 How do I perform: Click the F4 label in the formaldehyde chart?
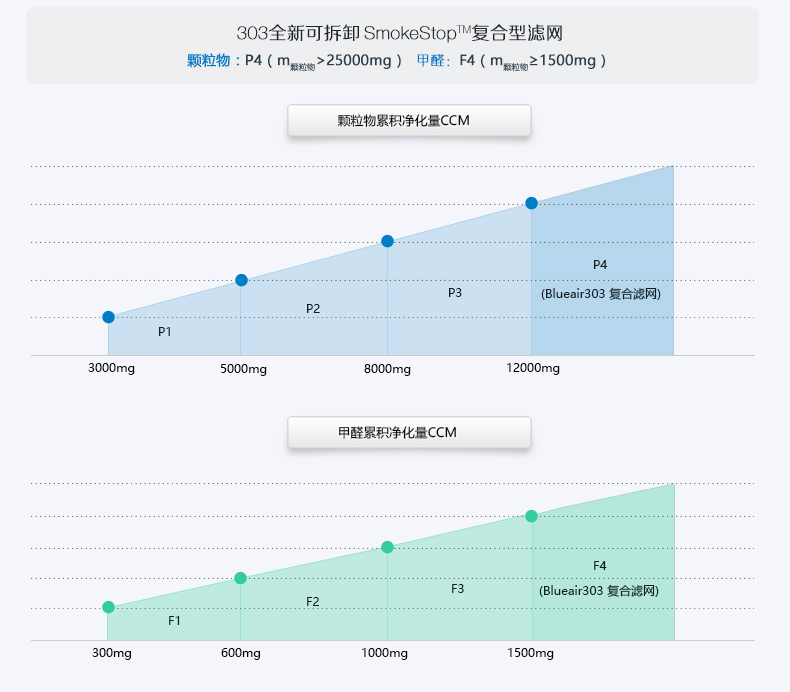[x=600, y=566]
